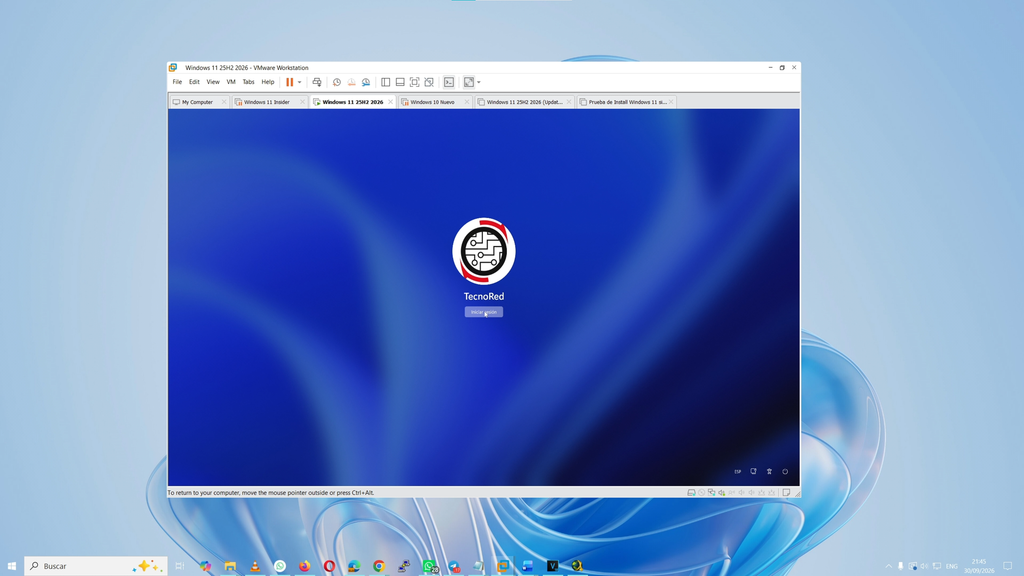Screen dimensions: 1024x576
Task: Close the Windows 11 Insider tab
Action: click(302, 102)
